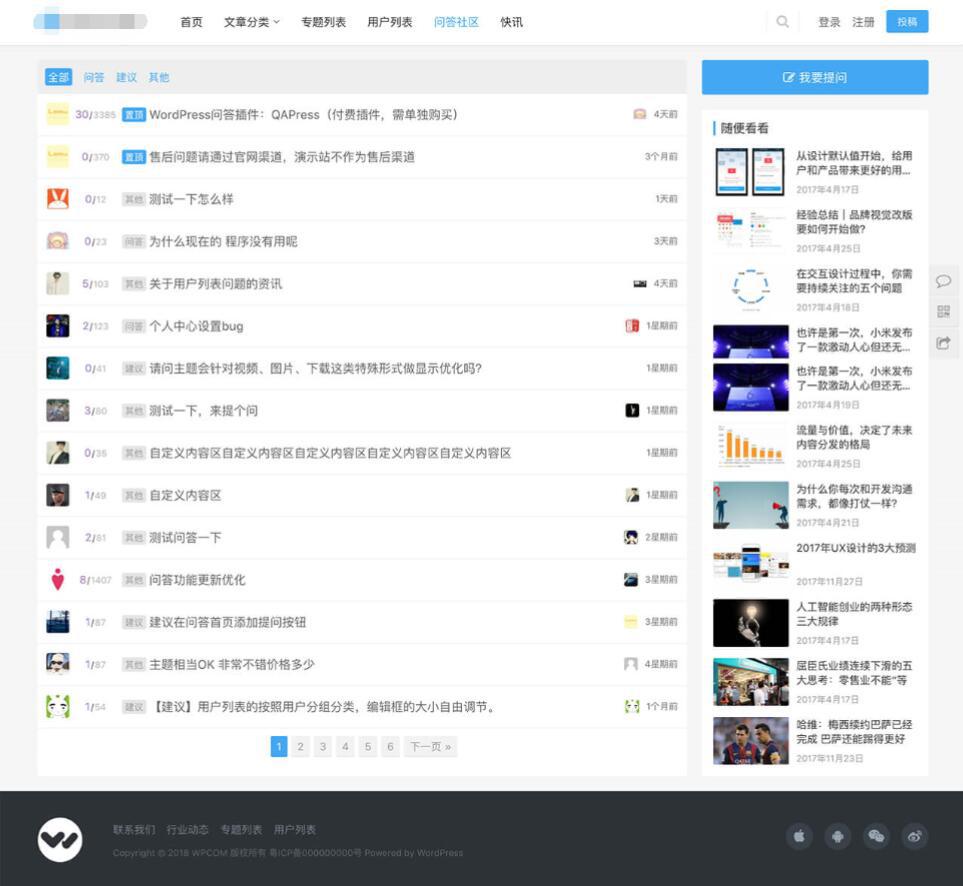963x886 pixels.
Task: Click footer link 行业动态
Action: [x=187, y=830]
